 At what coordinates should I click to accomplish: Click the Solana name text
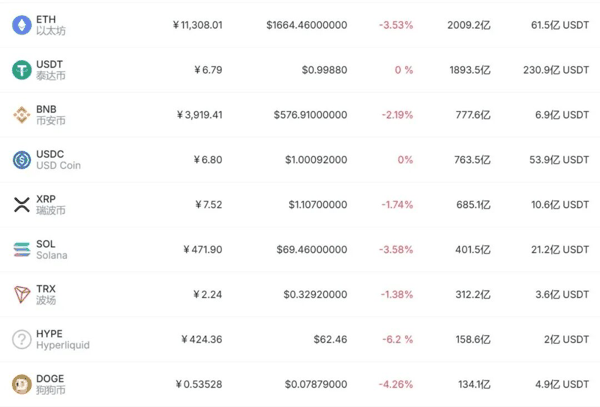pyautogui.click(x=52, y=255)
